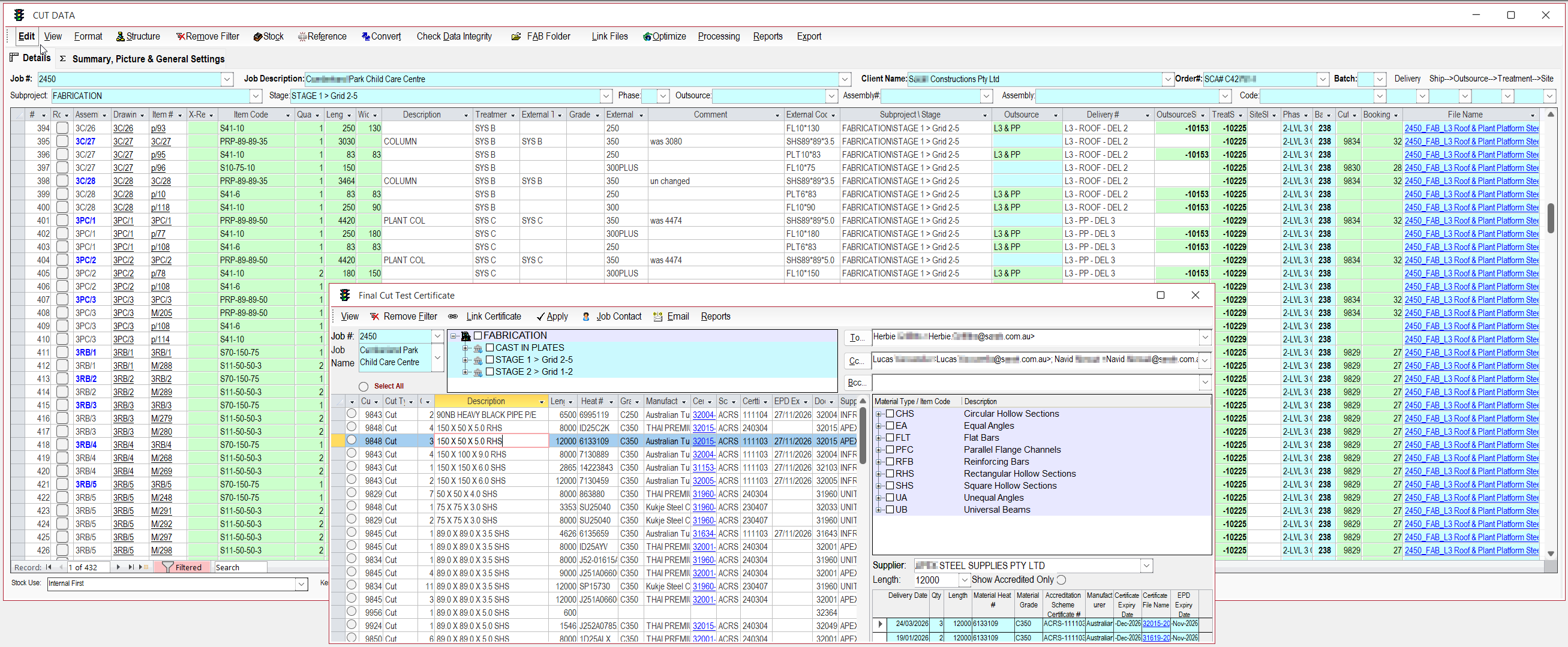Open the Export menu
This screenshot has width=1568, height=647.
tap(809, 37)
